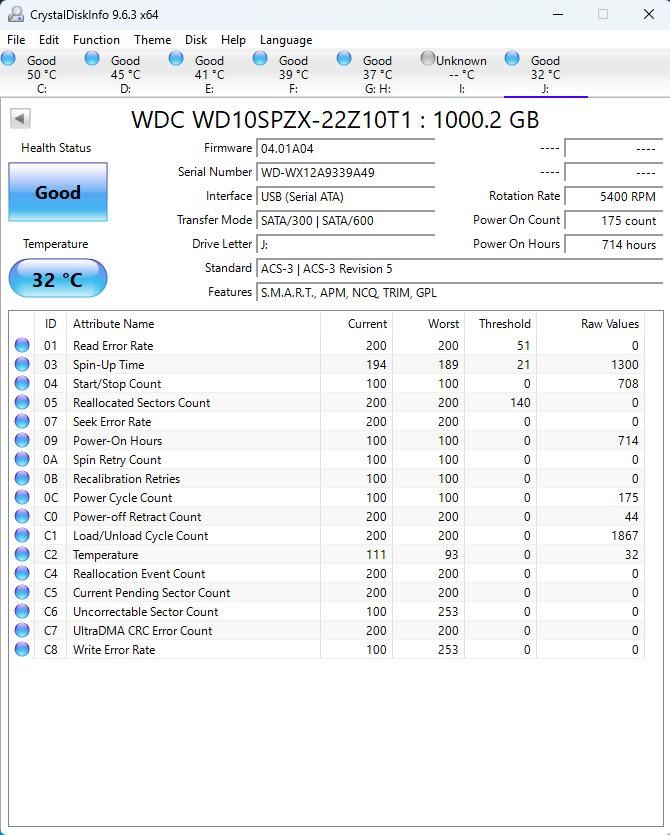The width and height of the screenshot is (670, 835).
Task: Open the Theme menu
Action: (x=152, y=40)
